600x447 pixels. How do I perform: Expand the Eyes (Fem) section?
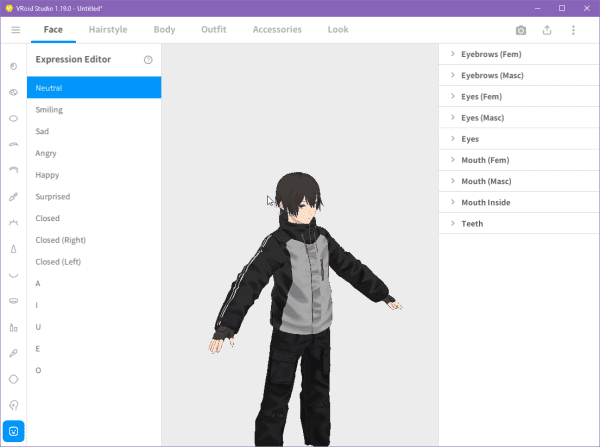[x=519, y=96]
